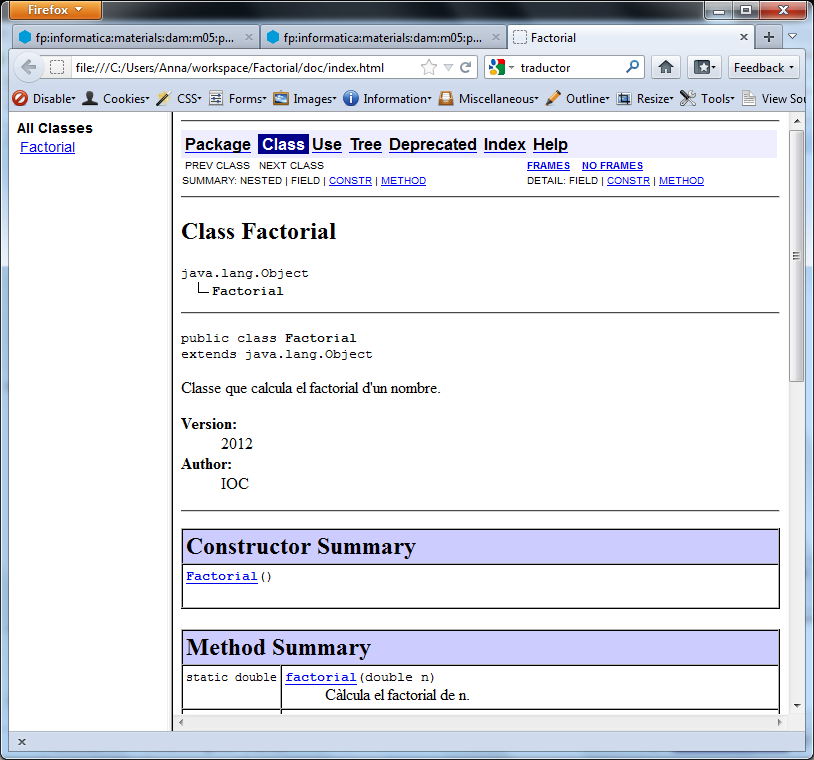This screenshot has width=814, height=760.
Task: Open a new tab with the plus button
Action: click(769, 37)
